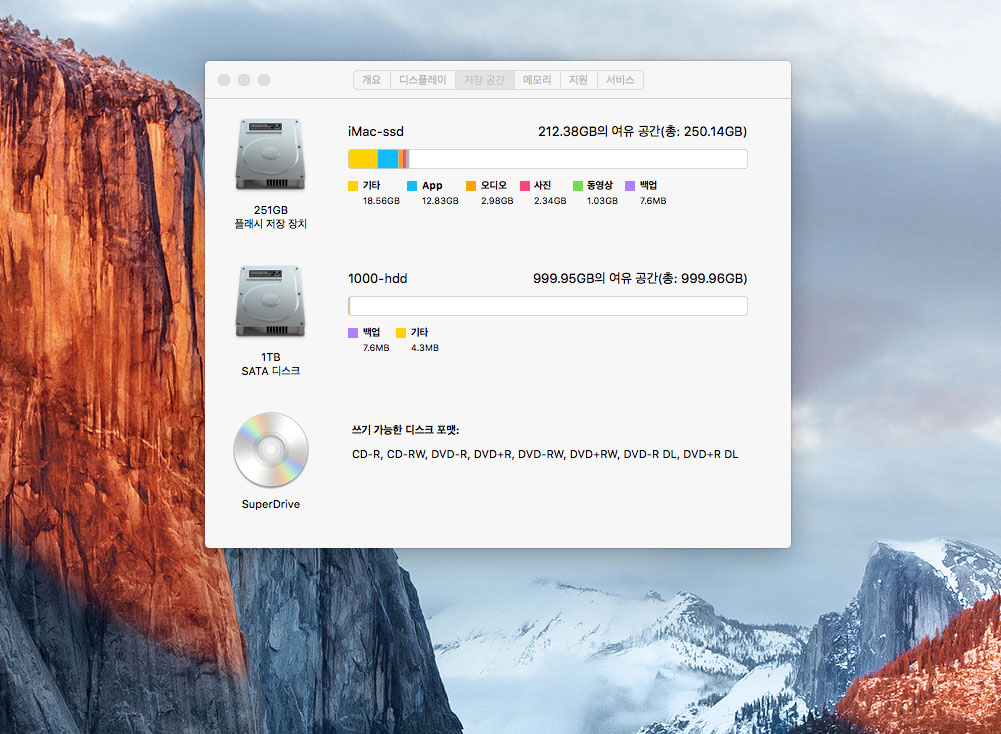Viewport: 1001px width, 734px height.
Task: Open the 개요 tab
Action: (371, 80)
